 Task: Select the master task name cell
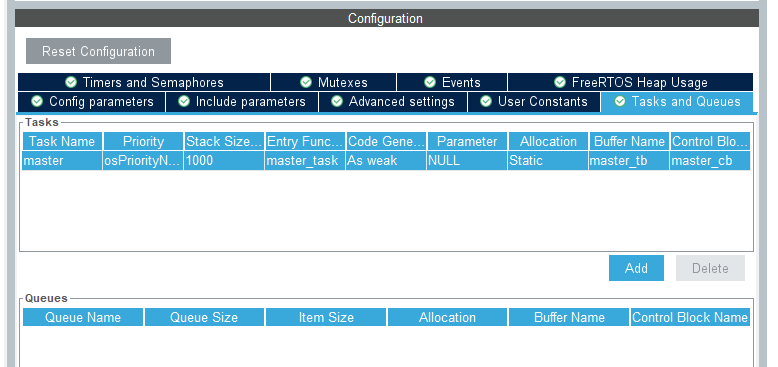(63, 161)
